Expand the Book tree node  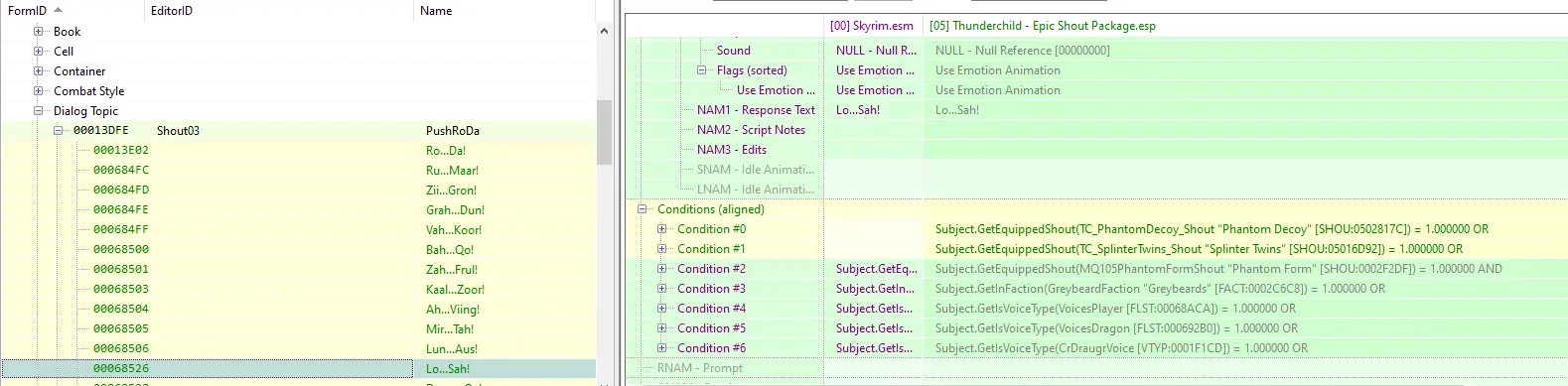39,32
